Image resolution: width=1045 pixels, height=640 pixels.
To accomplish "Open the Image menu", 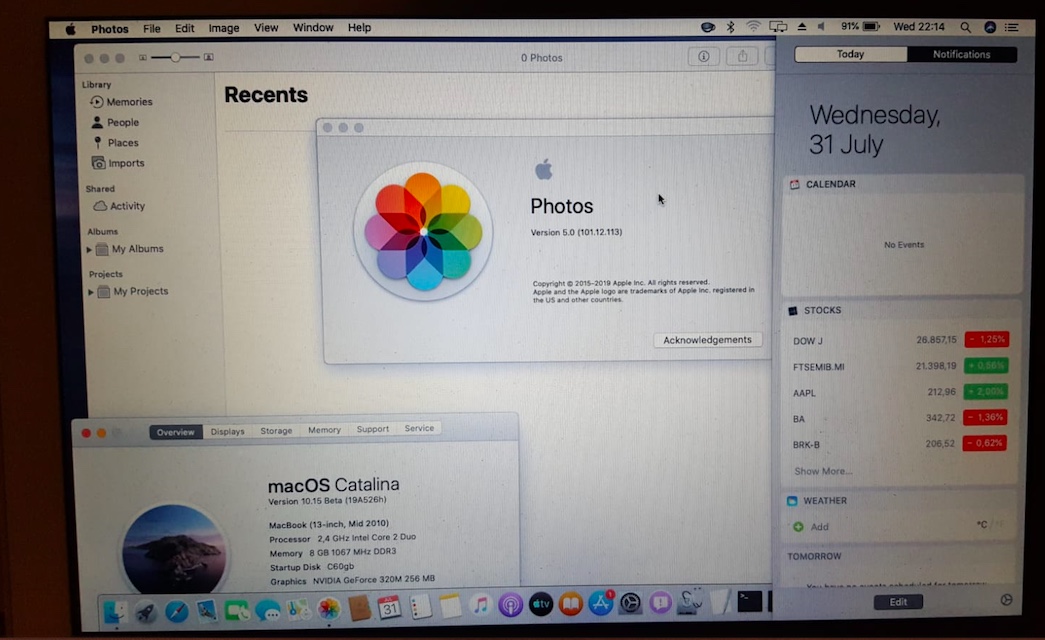I will pos(224,28).
